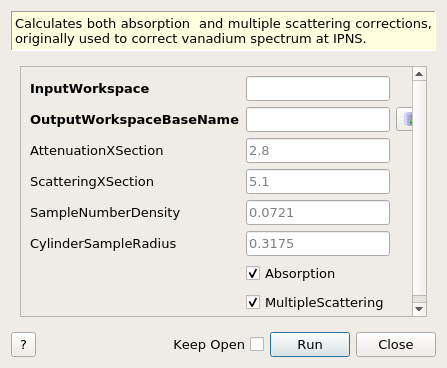Viewport: 447px width, 368px height.
Task: Close the dialog
Action: (396, 344)
